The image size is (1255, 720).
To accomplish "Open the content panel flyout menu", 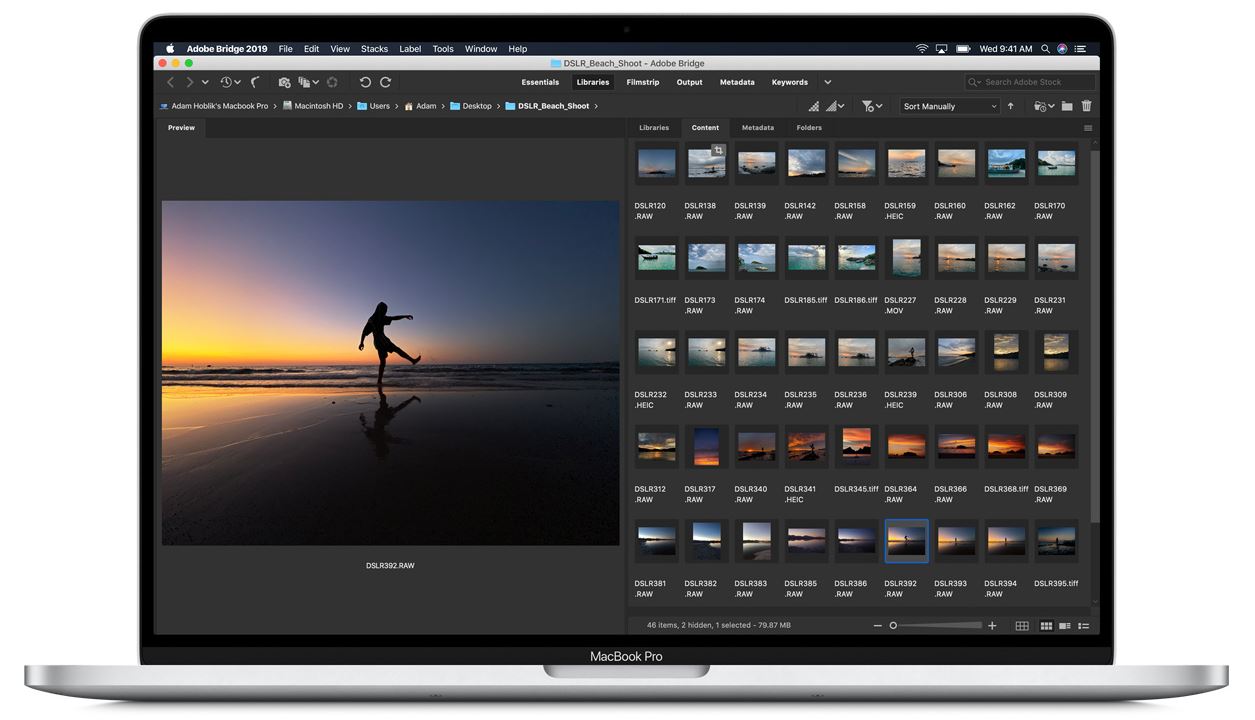I will click(x=1088, y=128).
